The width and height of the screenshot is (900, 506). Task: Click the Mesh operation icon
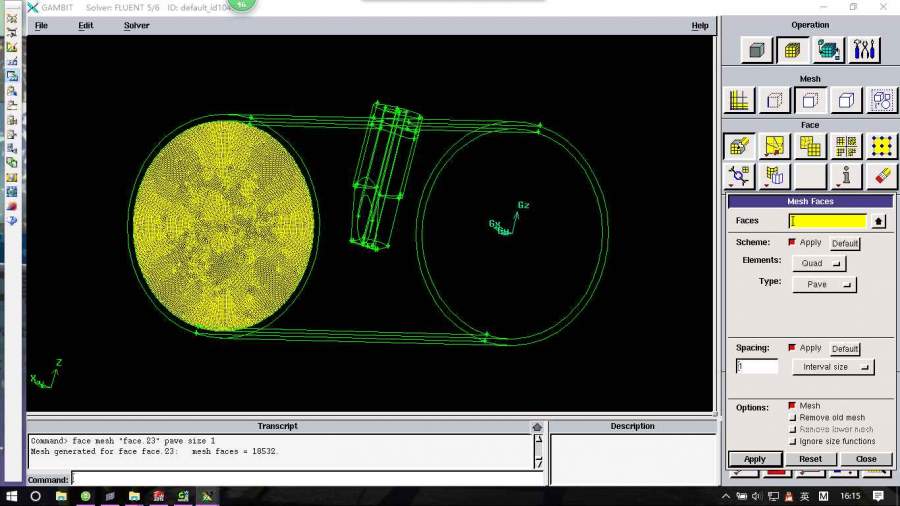tap(793, 49)
